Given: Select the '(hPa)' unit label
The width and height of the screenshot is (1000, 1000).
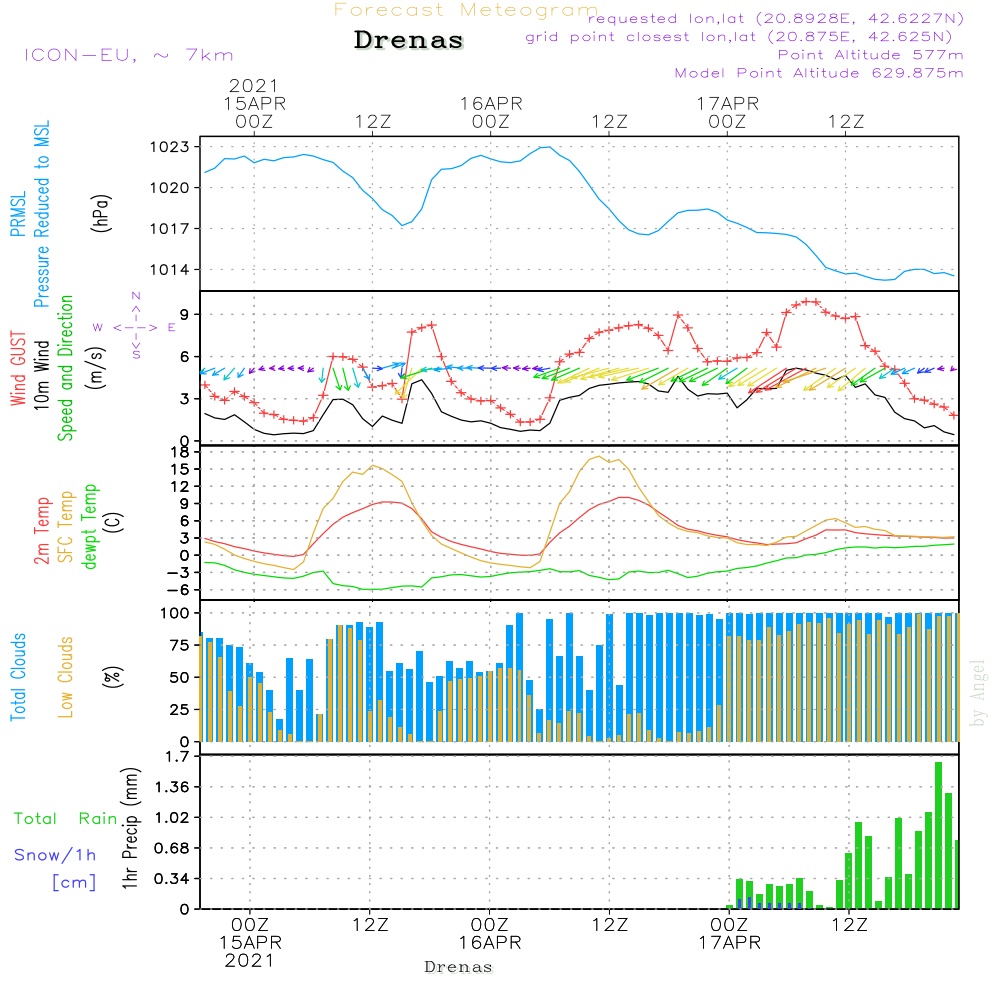Looking at the screenshot, I should tap(101, 213).
